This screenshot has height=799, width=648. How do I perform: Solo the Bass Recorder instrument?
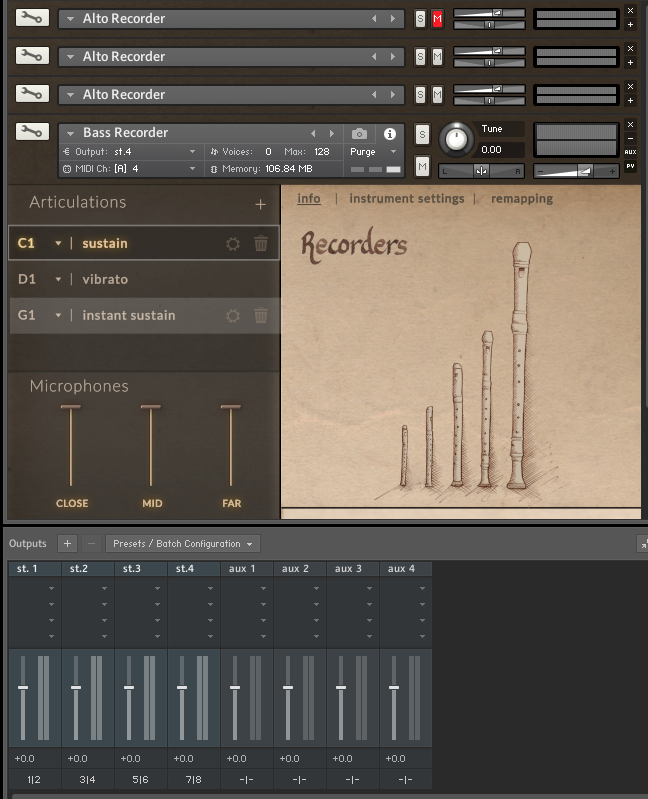click(x=422, y=134)
